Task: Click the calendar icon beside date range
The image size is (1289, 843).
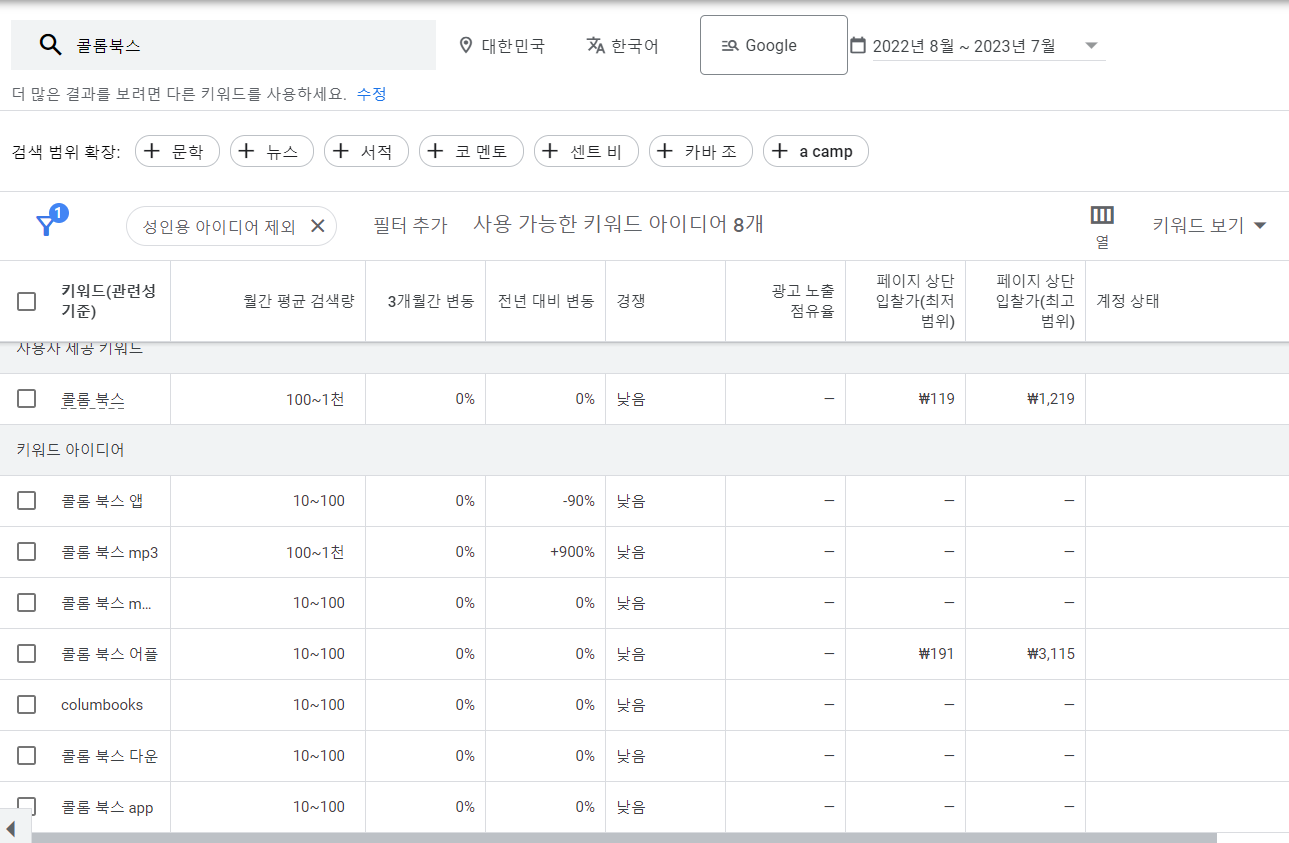Action: (857, 45)
